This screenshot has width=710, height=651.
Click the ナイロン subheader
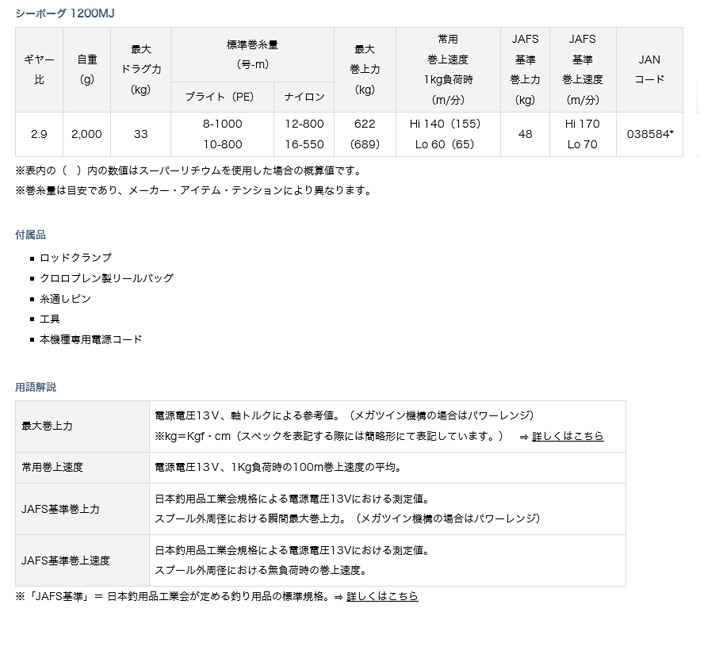click(304, 97)
